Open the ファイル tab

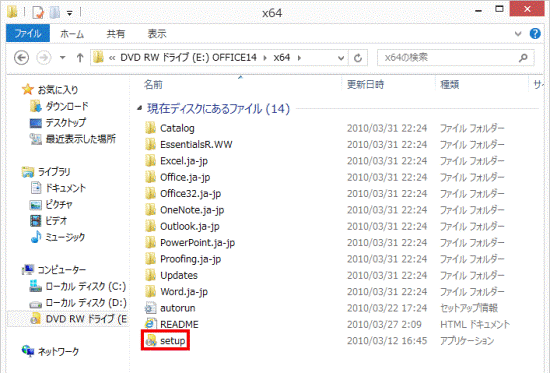28,34
